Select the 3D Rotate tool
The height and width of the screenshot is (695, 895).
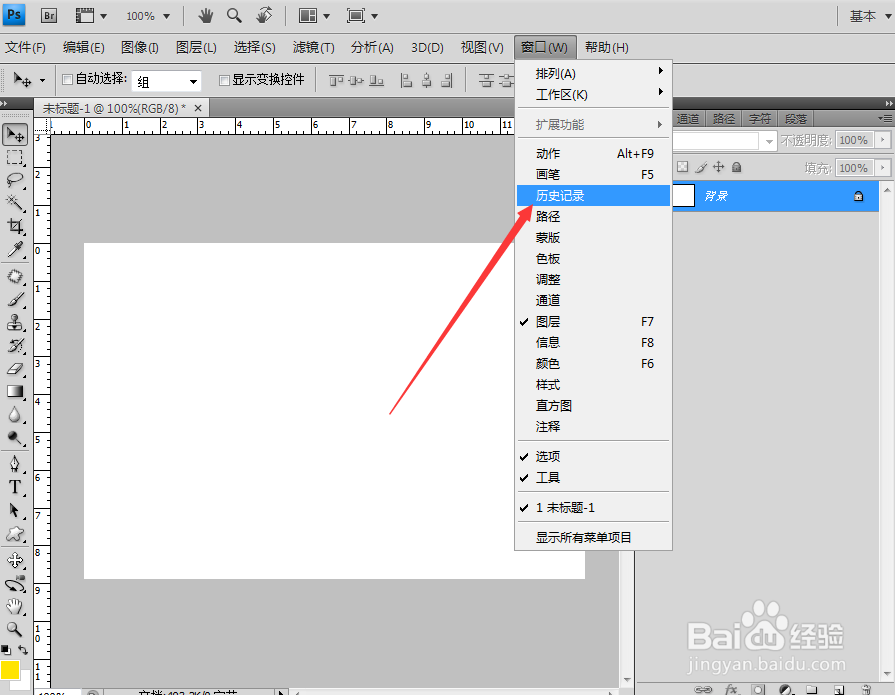coord(15,560)
